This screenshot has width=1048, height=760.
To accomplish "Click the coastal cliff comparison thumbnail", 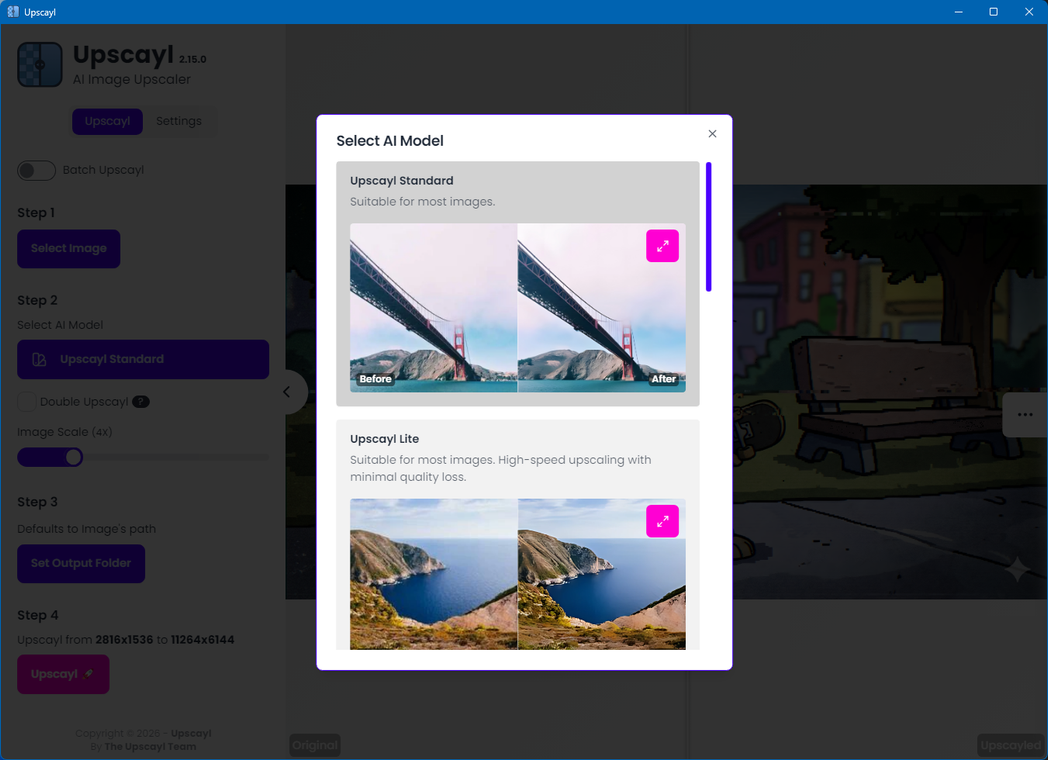I will coord(518,574).
